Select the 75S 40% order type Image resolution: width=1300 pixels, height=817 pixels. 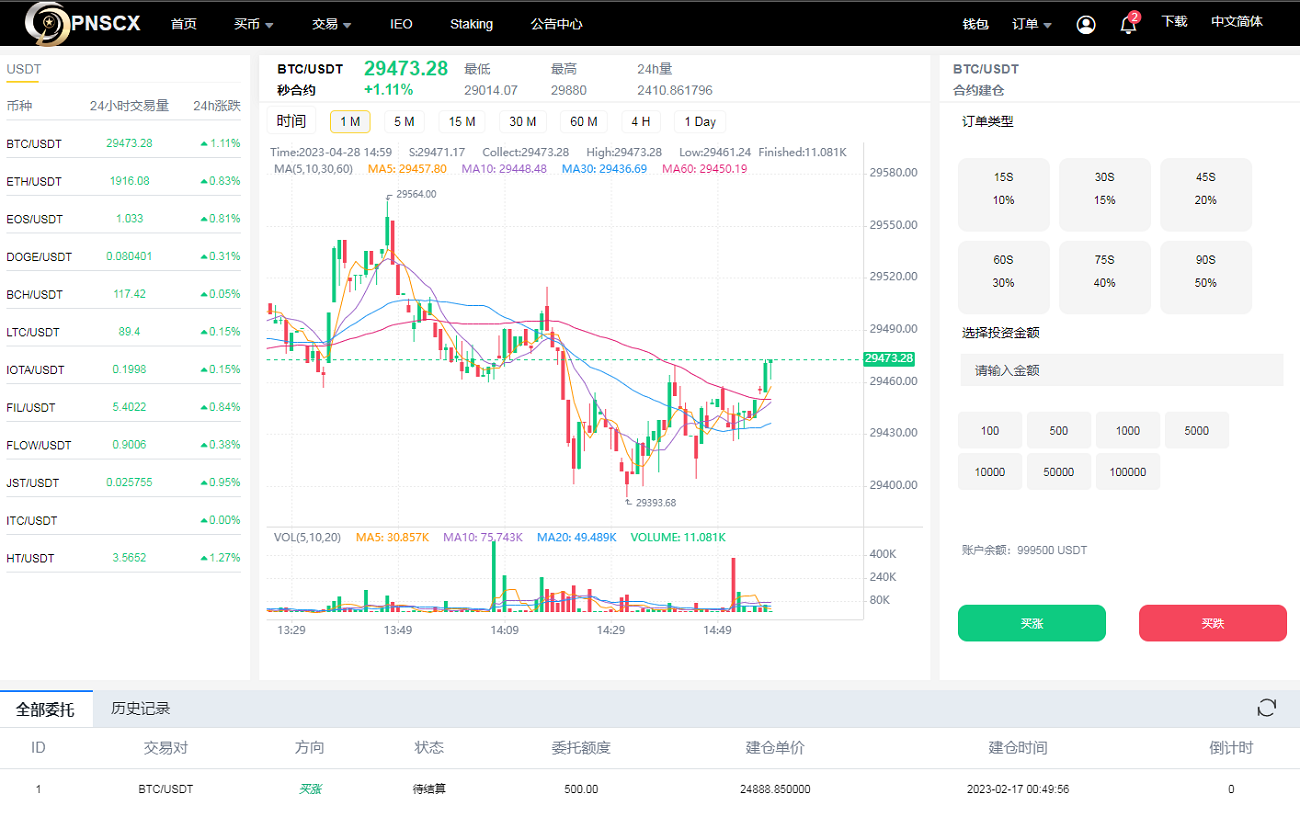[x=1105, y=277]
